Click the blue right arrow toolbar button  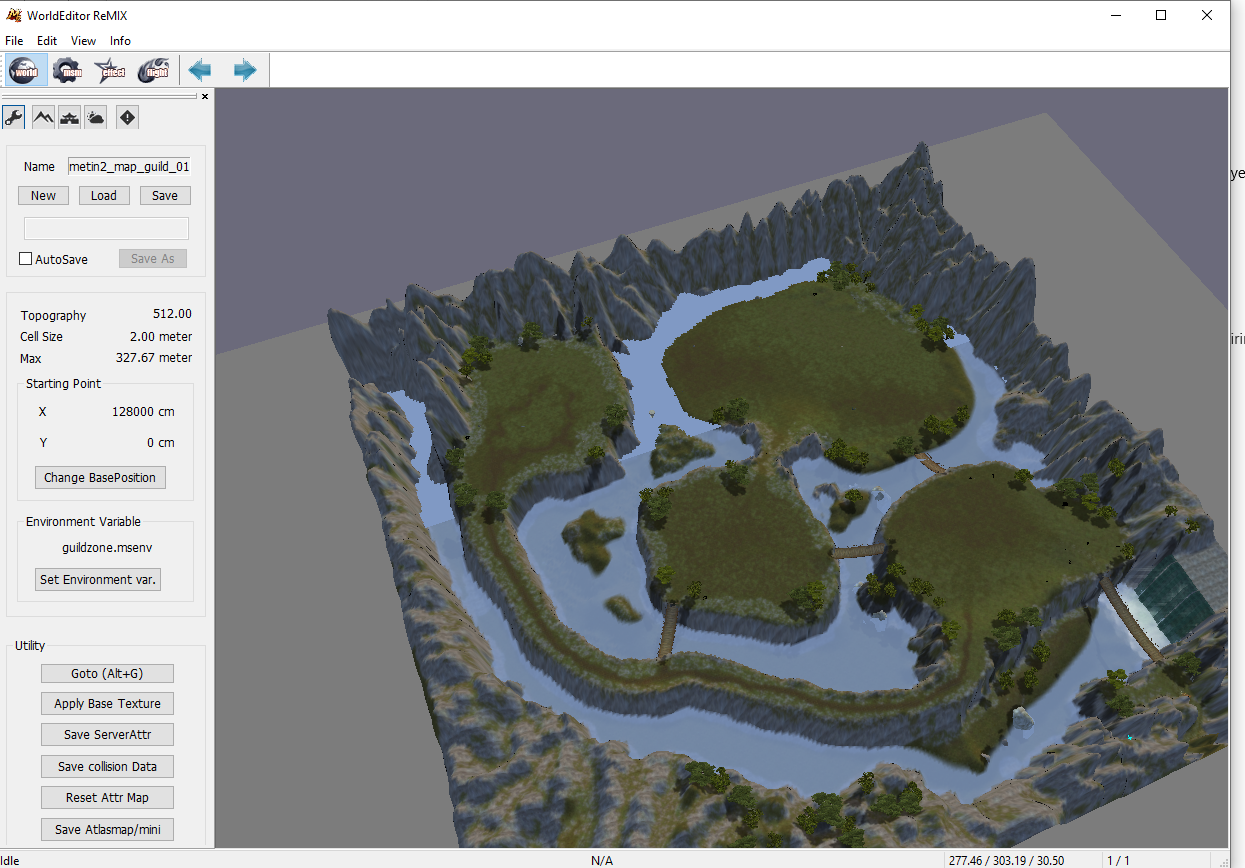click(245, 70)
